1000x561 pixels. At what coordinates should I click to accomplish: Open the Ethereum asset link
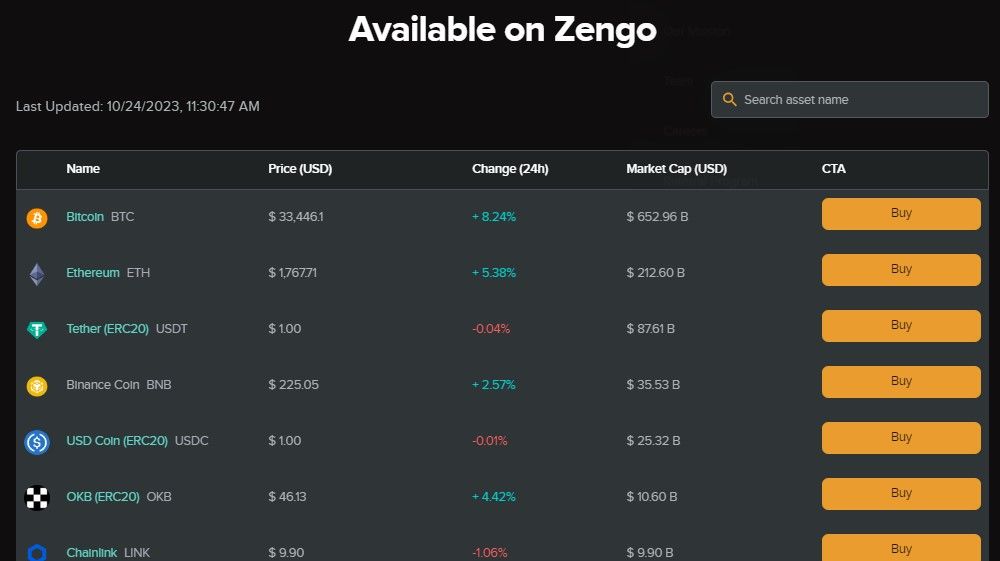click(x=93, y=273)
